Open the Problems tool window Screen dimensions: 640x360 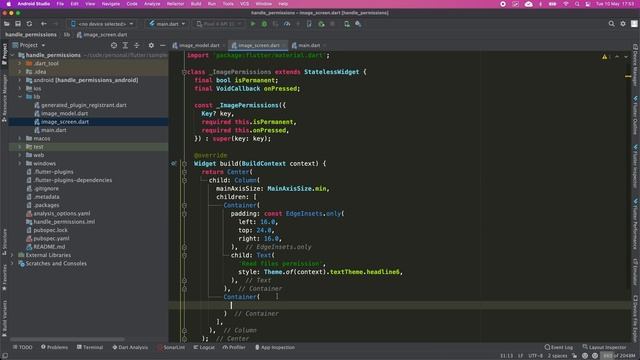pos(54,347)
